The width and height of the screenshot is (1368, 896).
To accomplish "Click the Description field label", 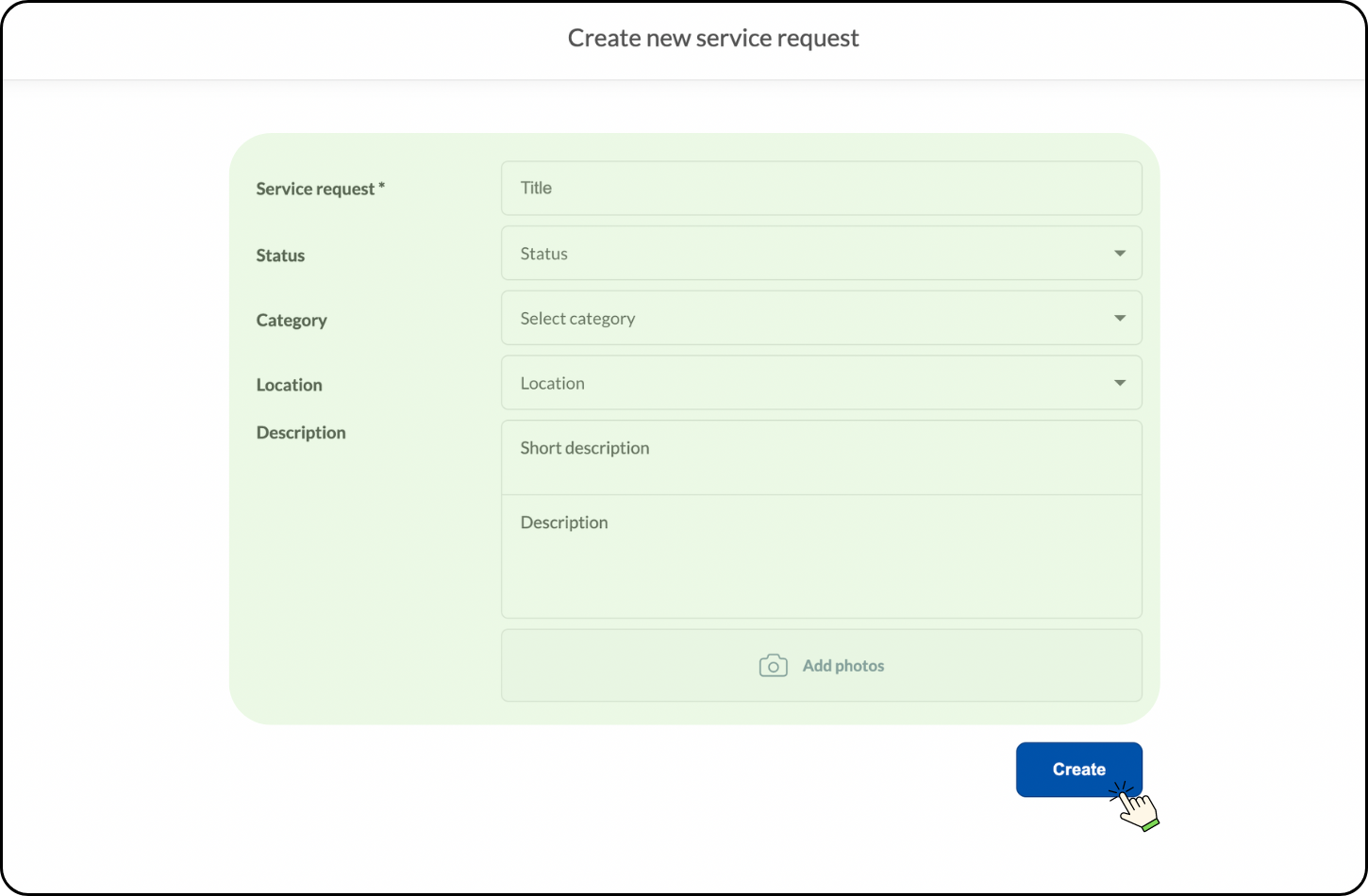I will click(301, 433).
